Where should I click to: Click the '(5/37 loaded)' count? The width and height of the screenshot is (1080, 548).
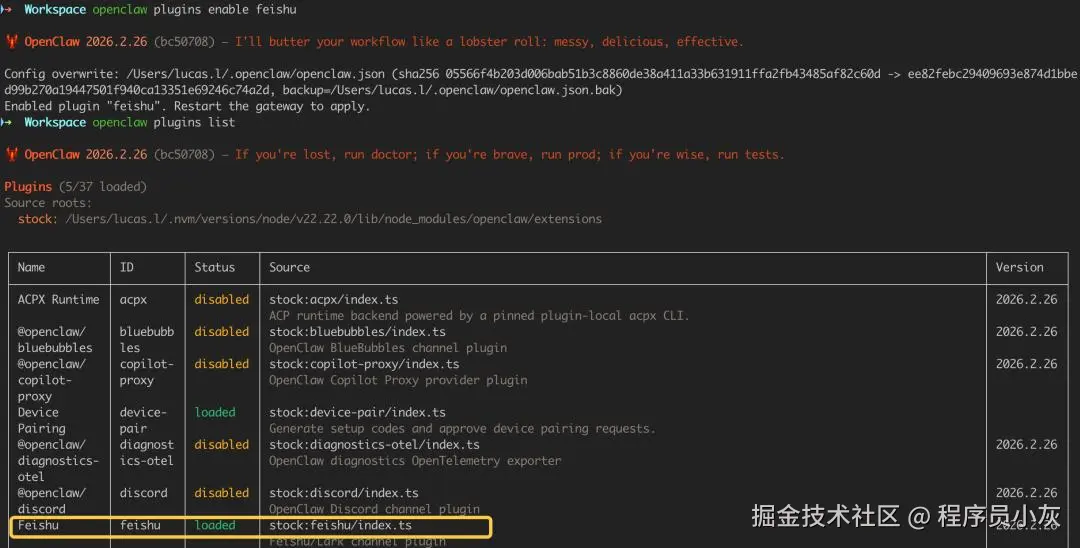pos(103,187)
